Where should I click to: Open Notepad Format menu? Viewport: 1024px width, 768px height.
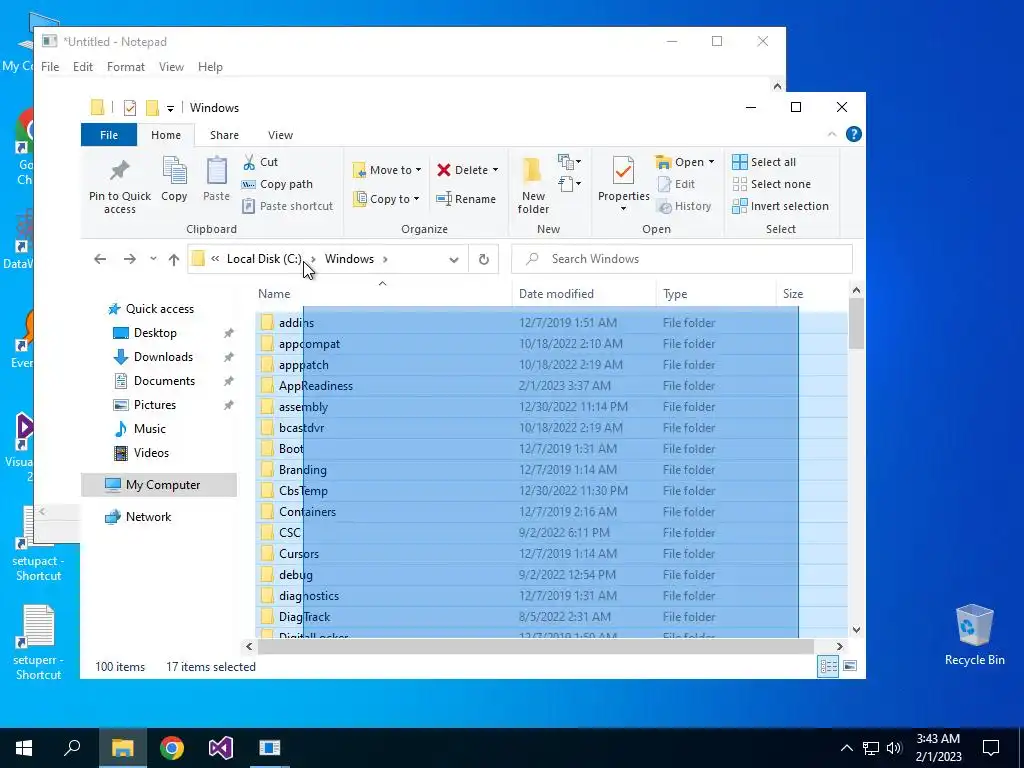point(125,67)
